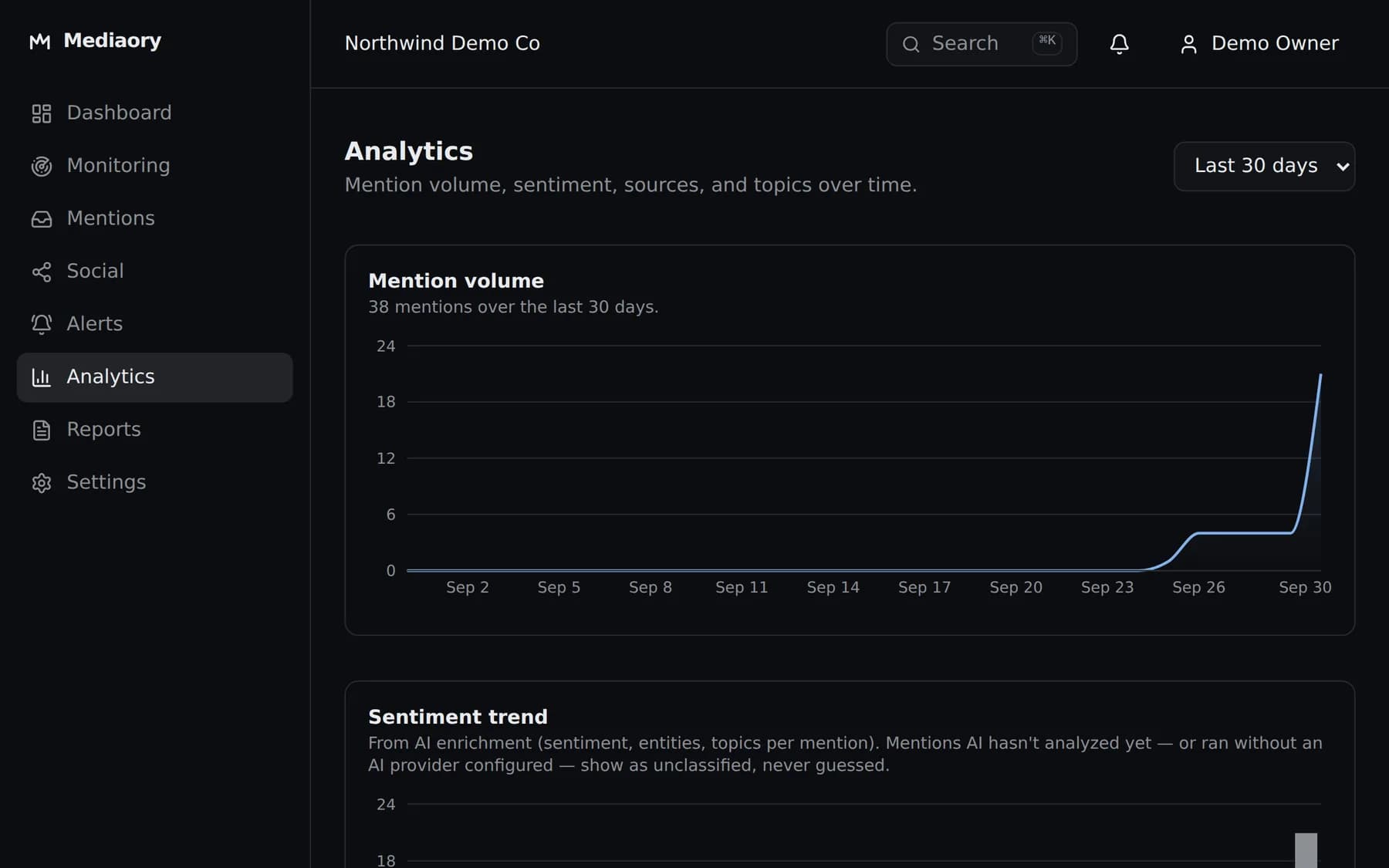The image size is (1389, 868).
Task: Click the gray Sentiment trend bar
Action: [x=1306, y=850]
